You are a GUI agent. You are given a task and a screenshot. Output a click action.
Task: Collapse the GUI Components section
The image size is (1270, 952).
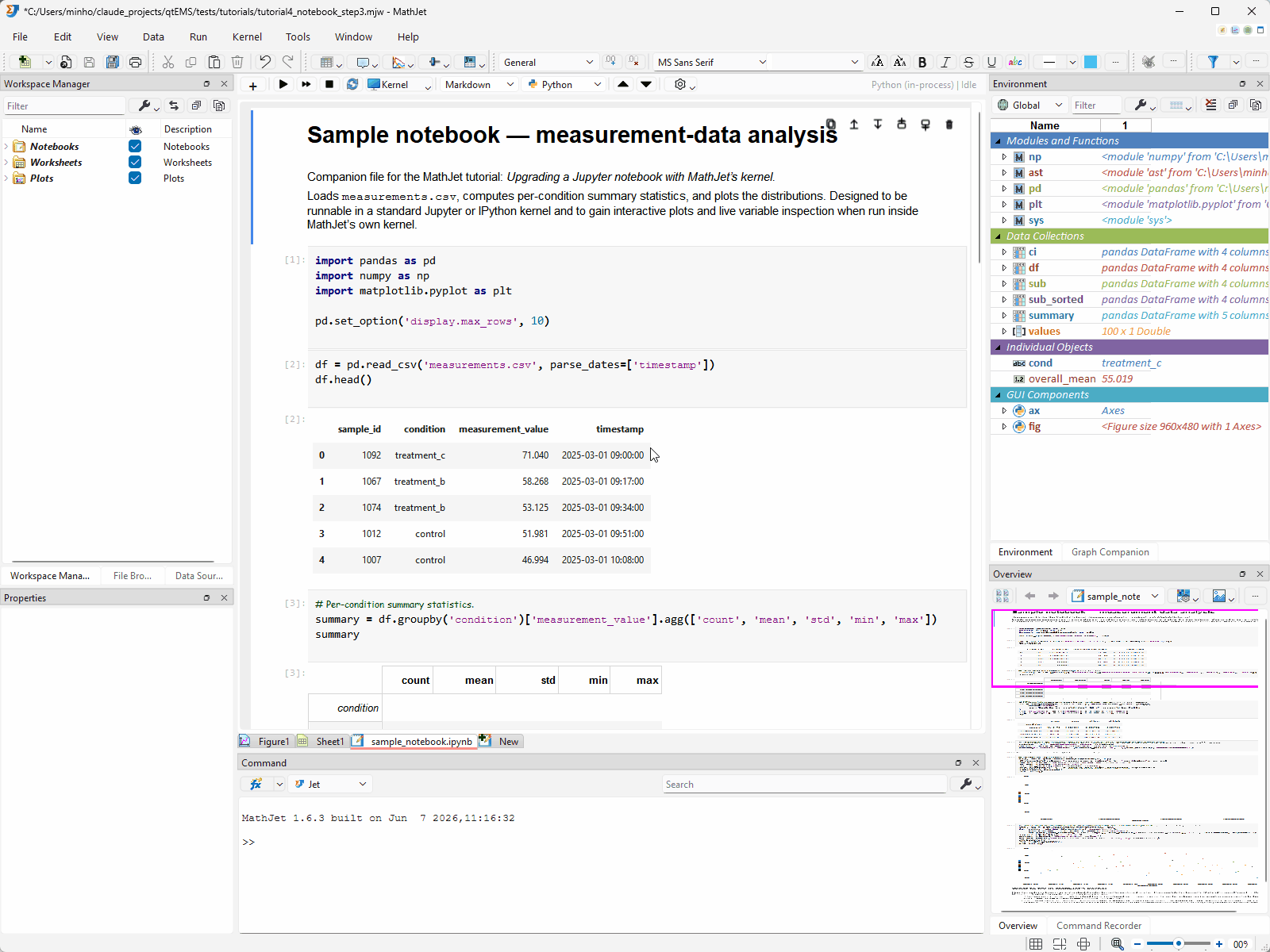998,395
